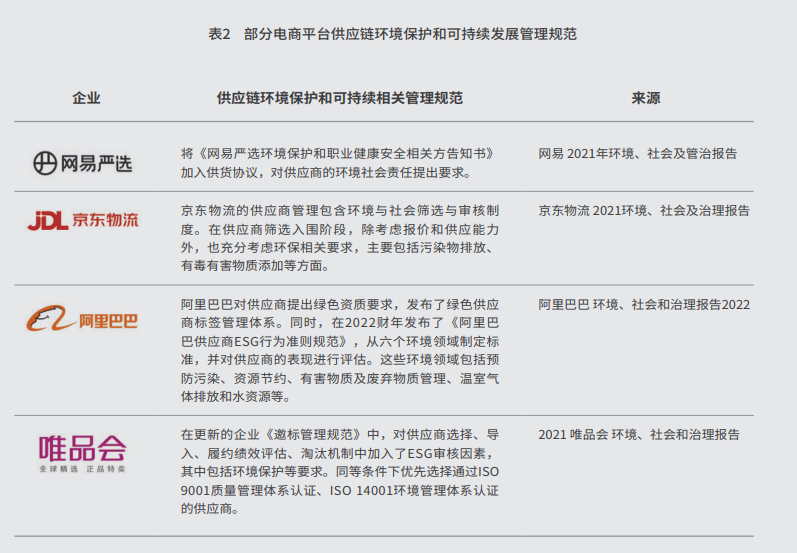Viewport: 797px width, 553px height.
Task: Select the line 度。在供应商筛选入围阶段
Action: click(x=340, y=229)
